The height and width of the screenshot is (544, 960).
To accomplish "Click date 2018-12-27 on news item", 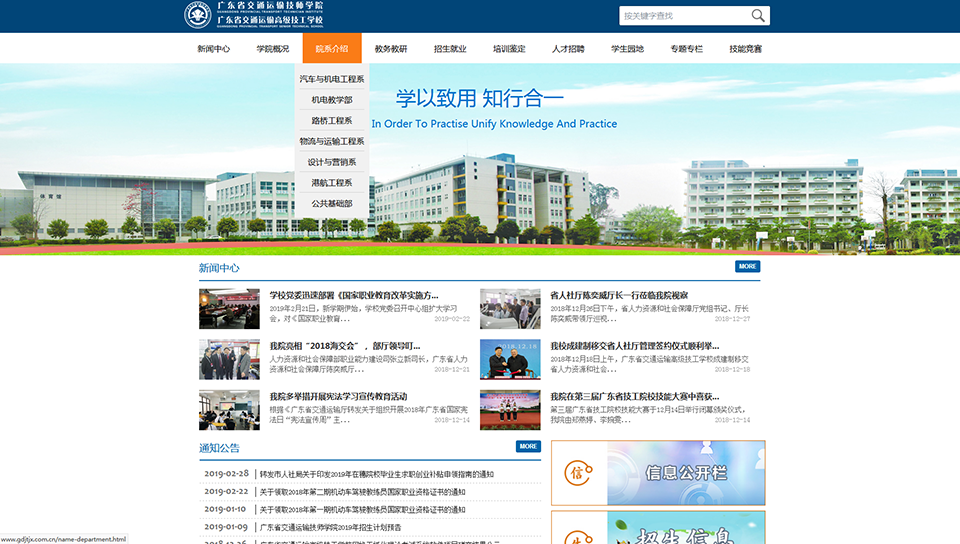I will coord(732,319).
